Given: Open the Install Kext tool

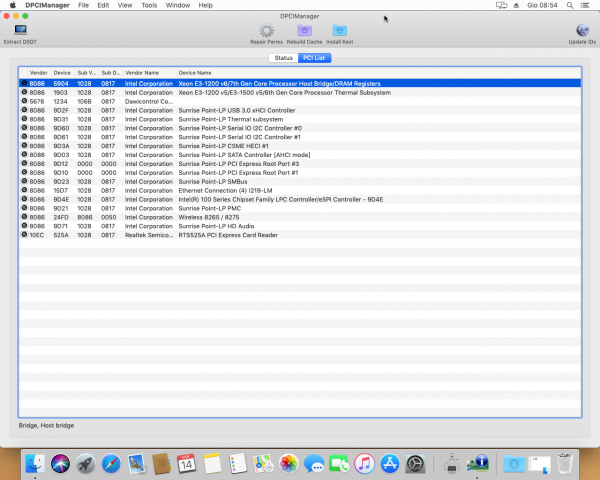Looking at the screenshot, I should [x=339, y=32].
